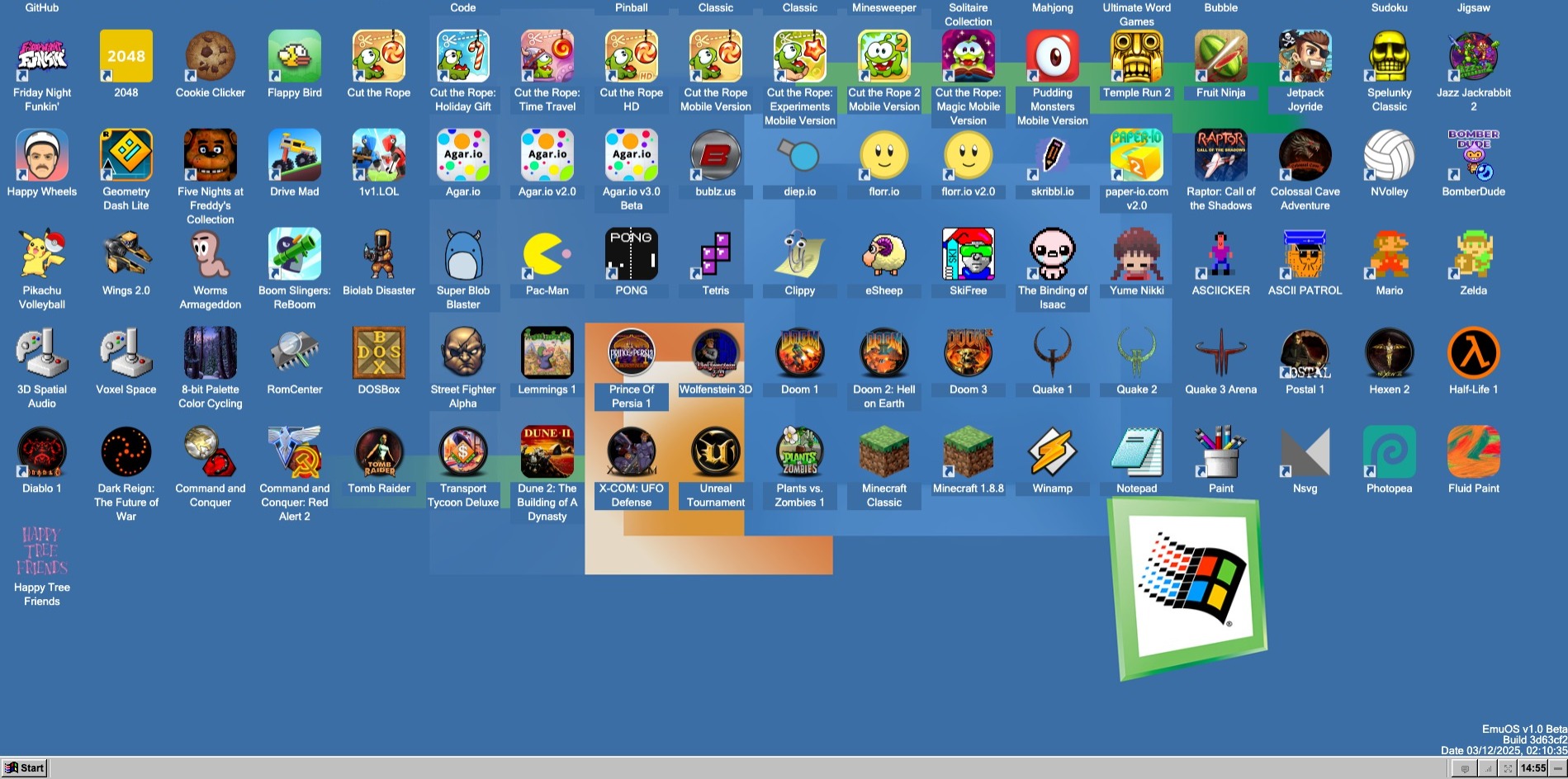Launch the 1v1.LOL icon
This screenshot has width=1568, height=779.
pos(379,155)
